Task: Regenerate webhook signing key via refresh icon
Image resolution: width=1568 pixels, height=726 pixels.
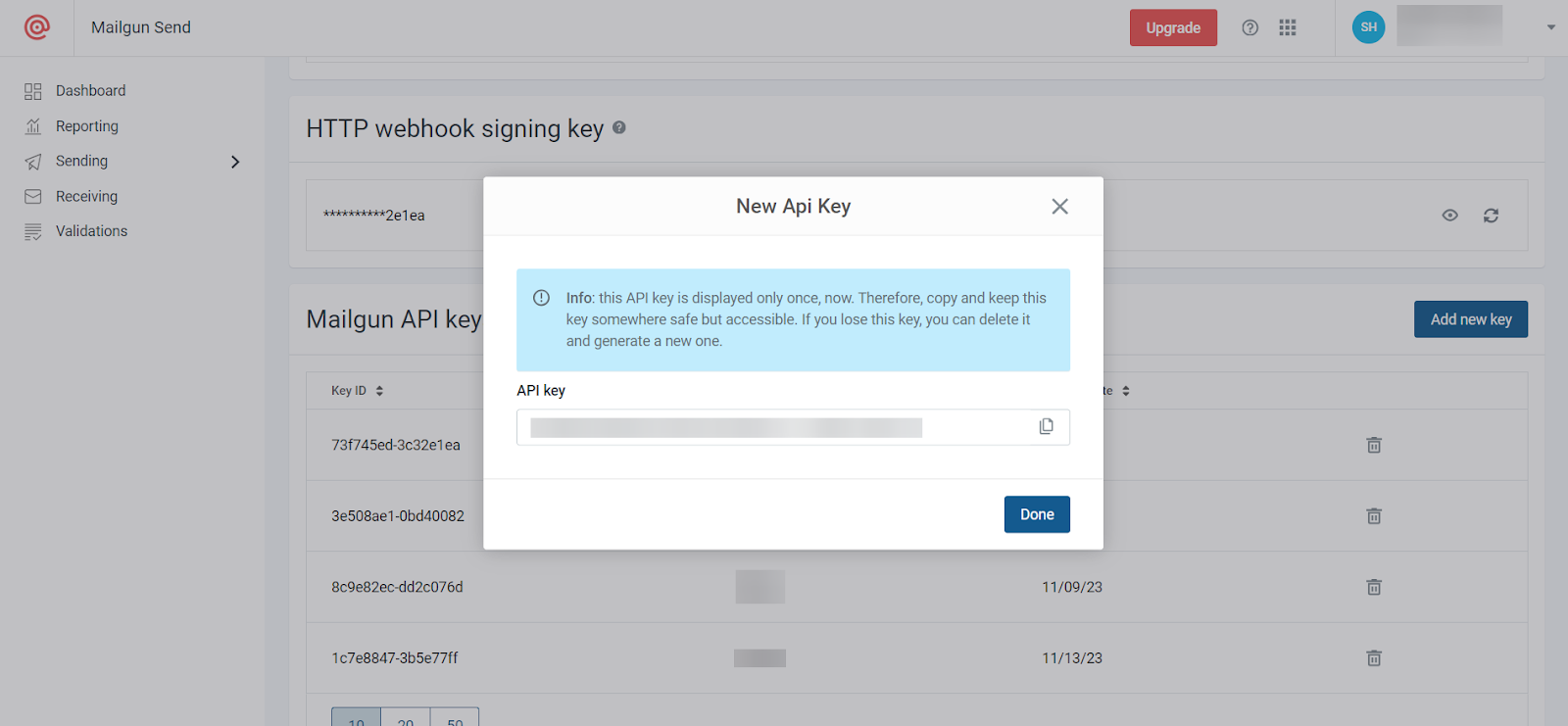Action: (x=1491, y=215)
